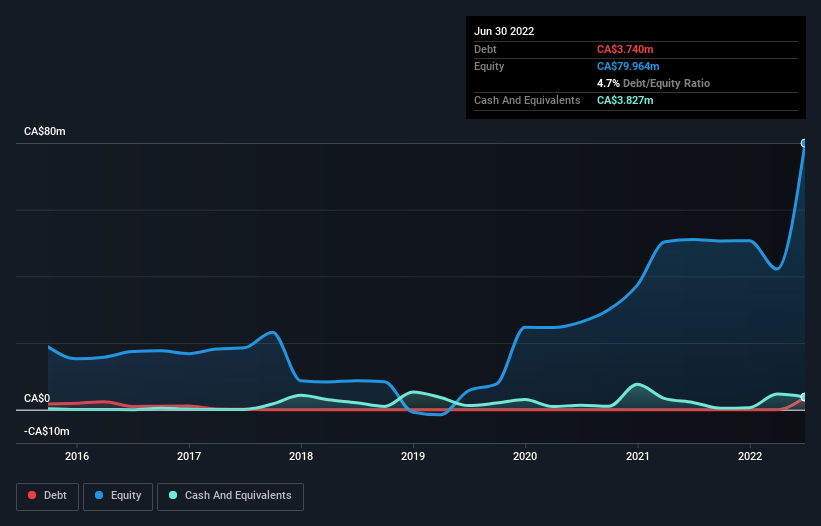Click the Debt value CA$3.740m
The width and height of the screenshot is (821, 526).
(625, 49)
